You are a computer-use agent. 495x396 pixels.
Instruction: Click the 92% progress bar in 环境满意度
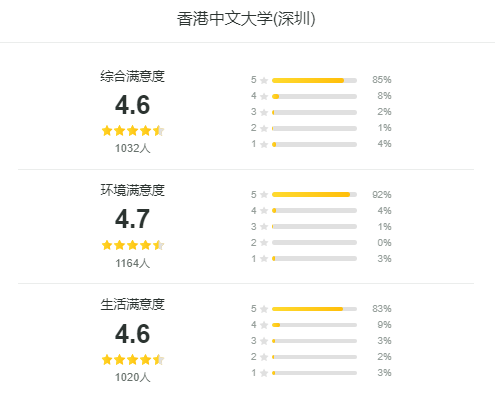click(314, 194)
